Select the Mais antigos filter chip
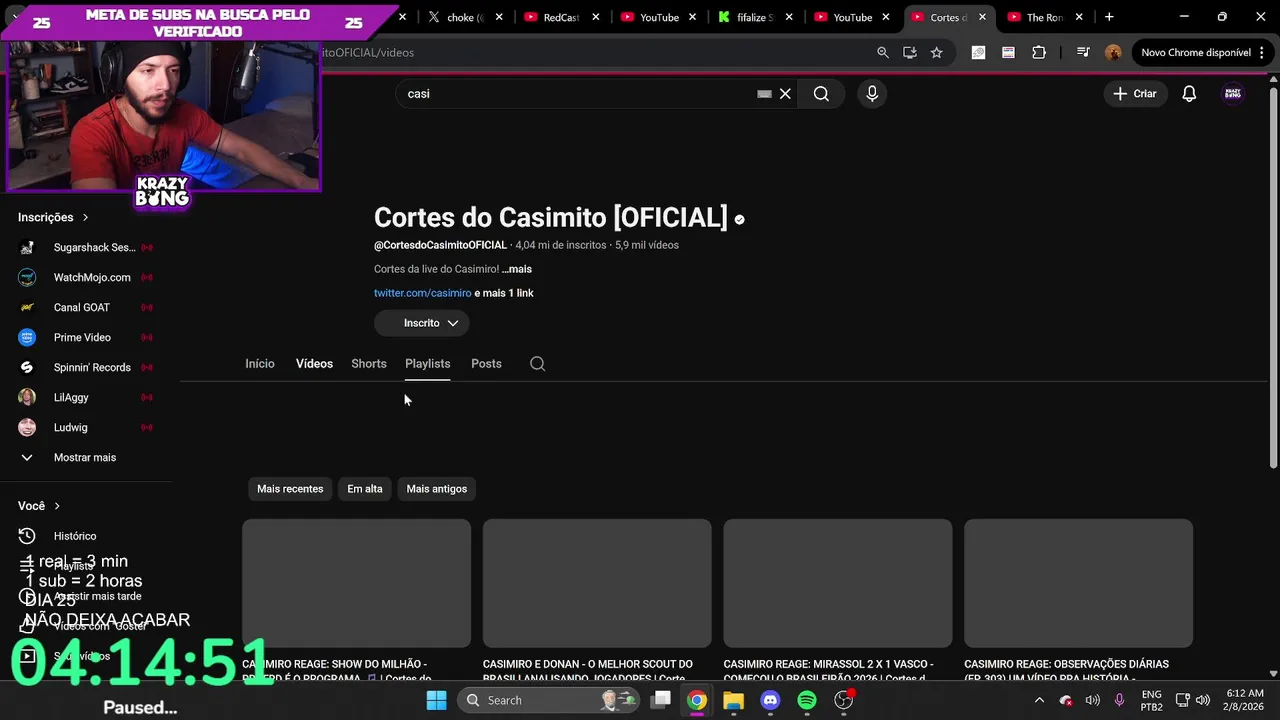This screenshot has height=720, width=1280. tap(437, 489)
